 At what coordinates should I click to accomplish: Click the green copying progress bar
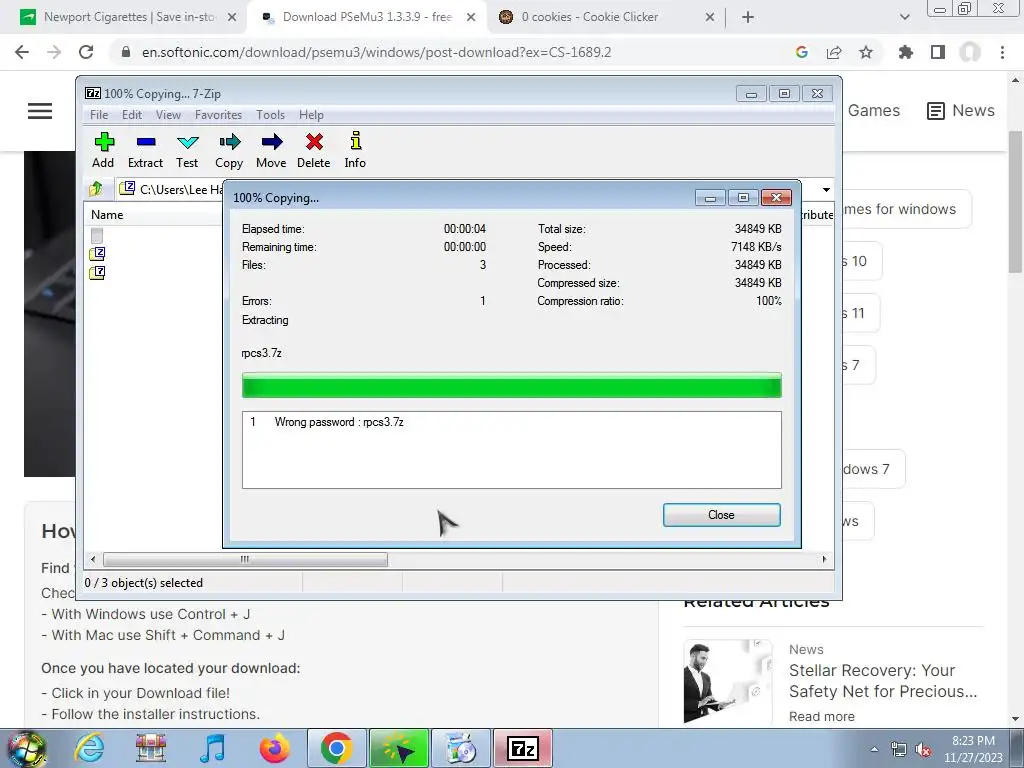tap(511, 385)
